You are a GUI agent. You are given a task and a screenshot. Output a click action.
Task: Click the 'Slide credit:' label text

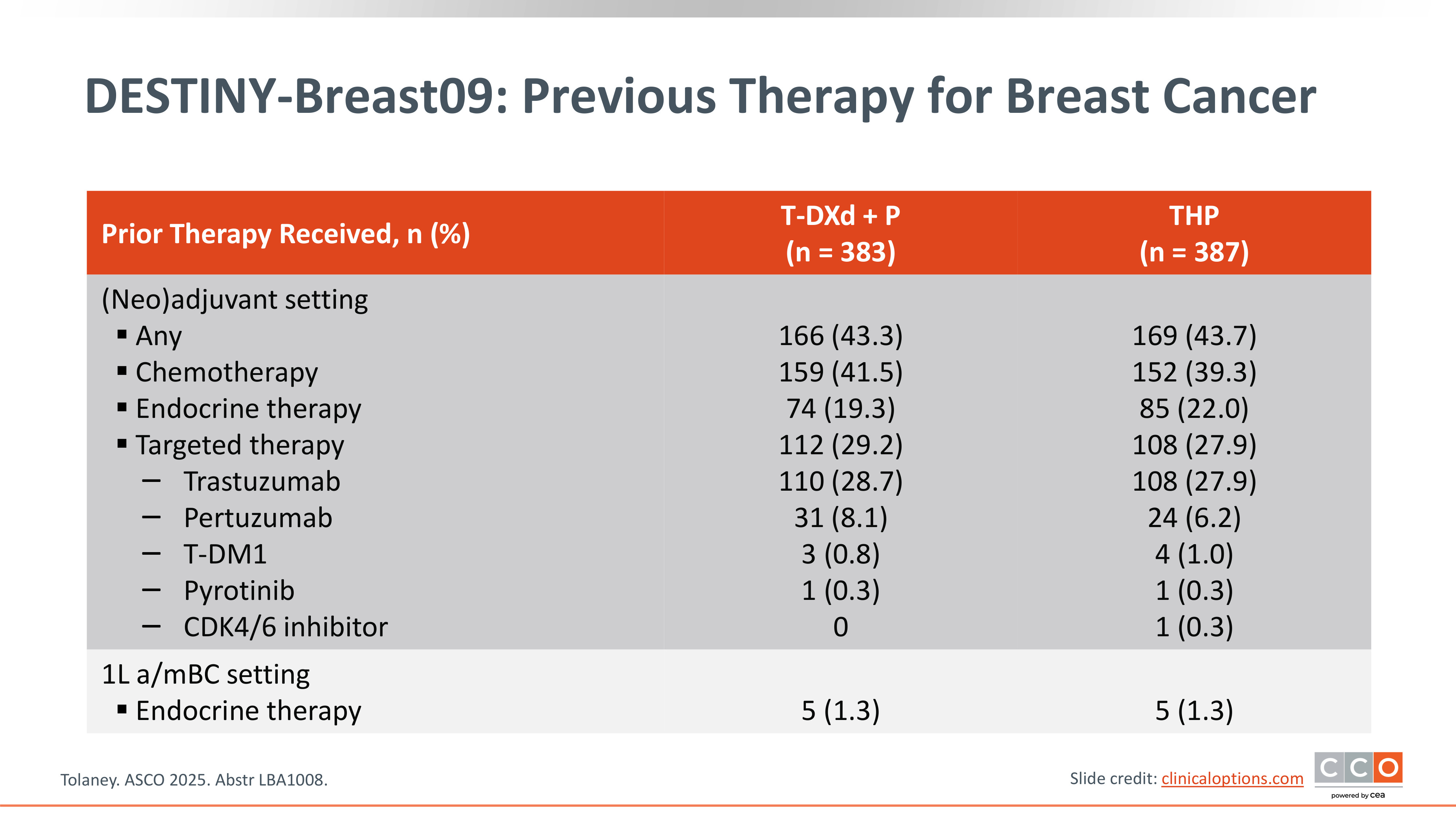pyautogui.click(x=1113, y=779)
